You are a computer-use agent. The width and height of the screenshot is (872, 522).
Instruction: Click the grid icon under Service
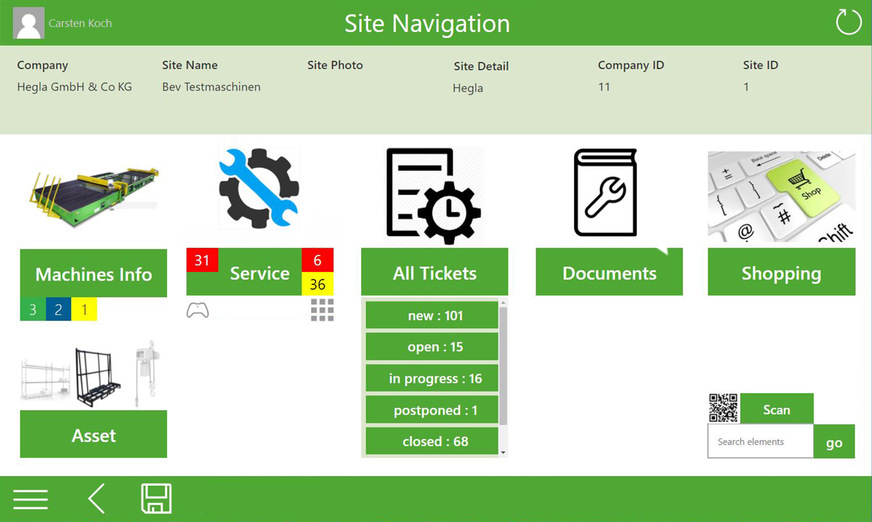point(322,310)
